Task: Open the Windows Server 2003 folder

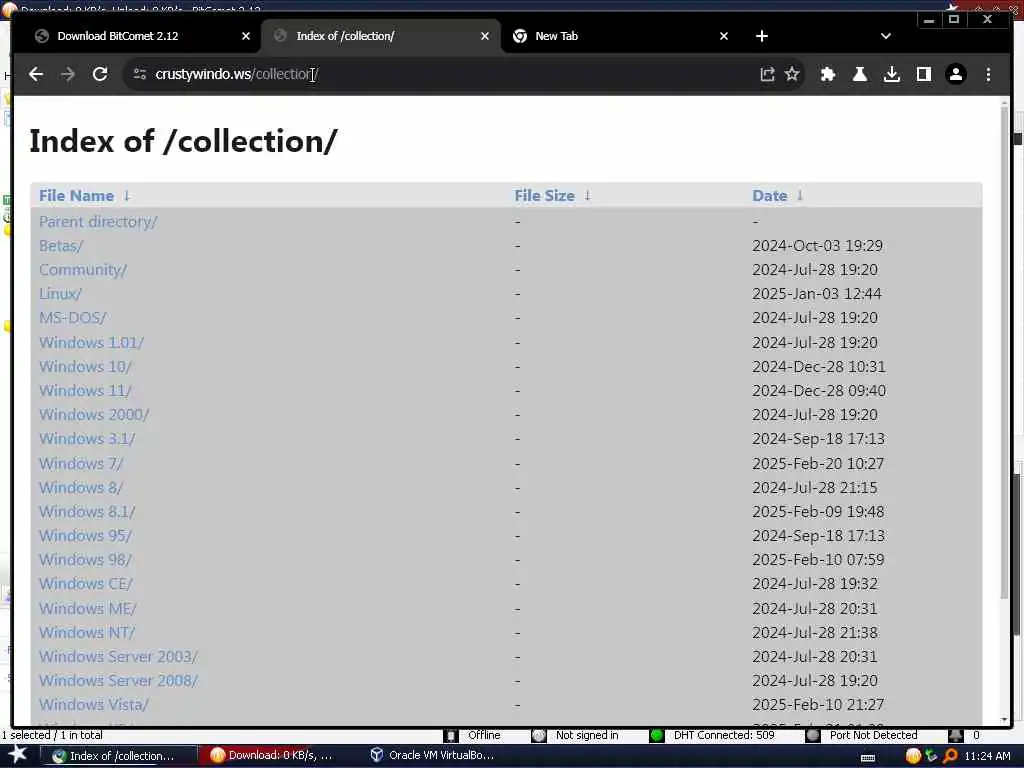Action: [118, 657]
